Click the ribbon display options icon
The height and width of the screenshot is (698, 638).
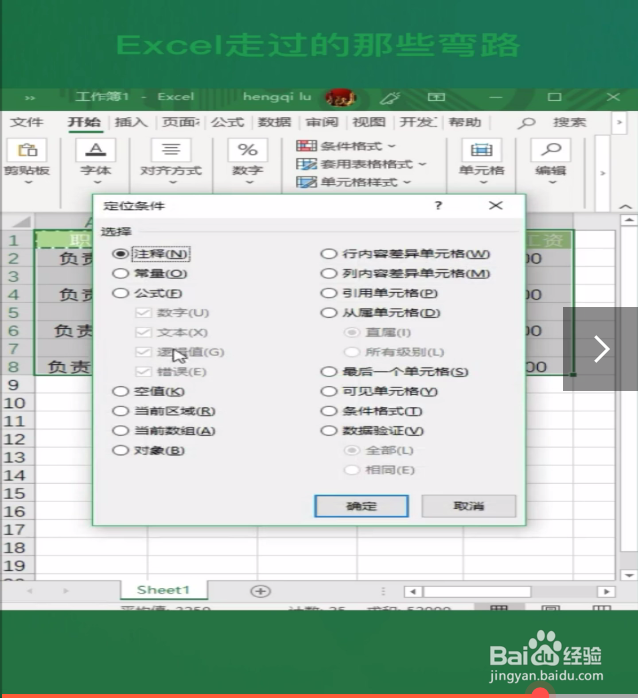(436, 97)
